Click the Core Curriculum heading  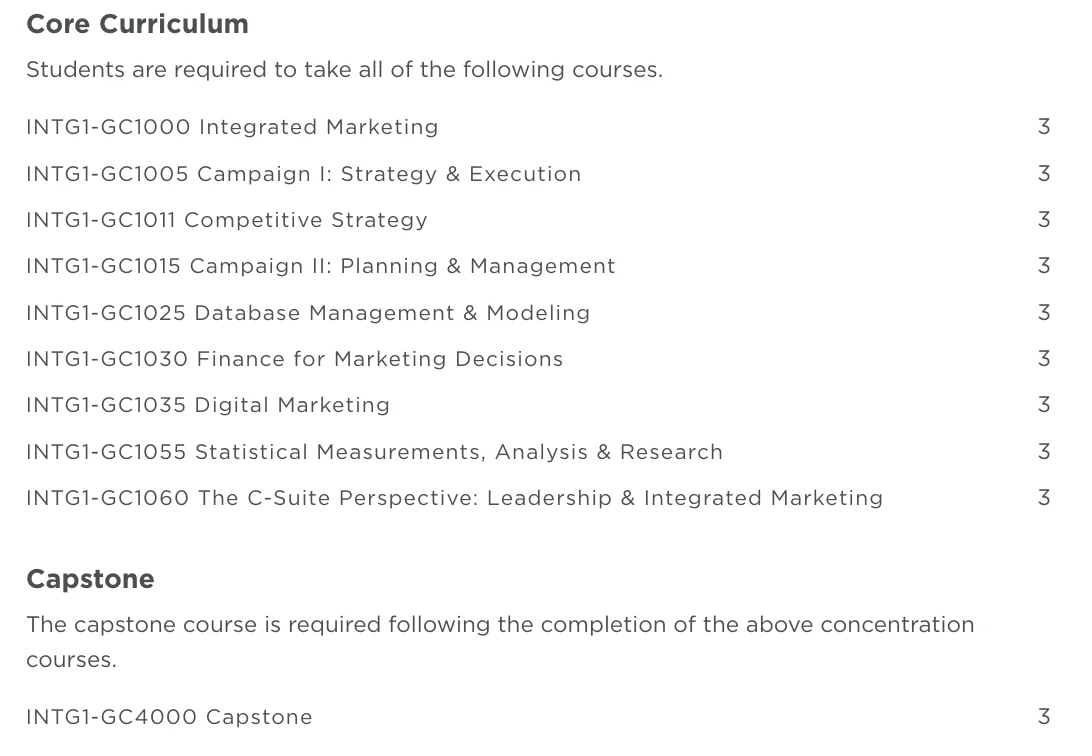pos(137,24)
